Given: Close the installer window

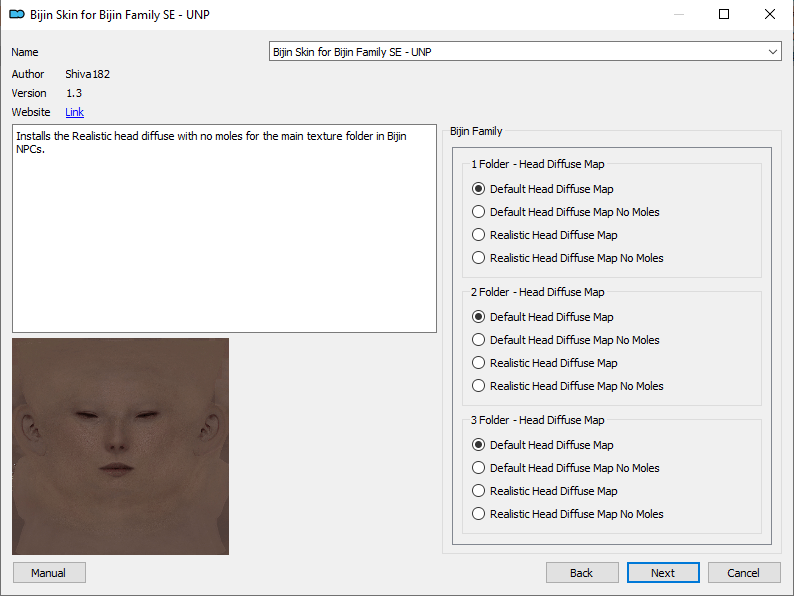Looking at the screenshot, I should pos(770,14).
